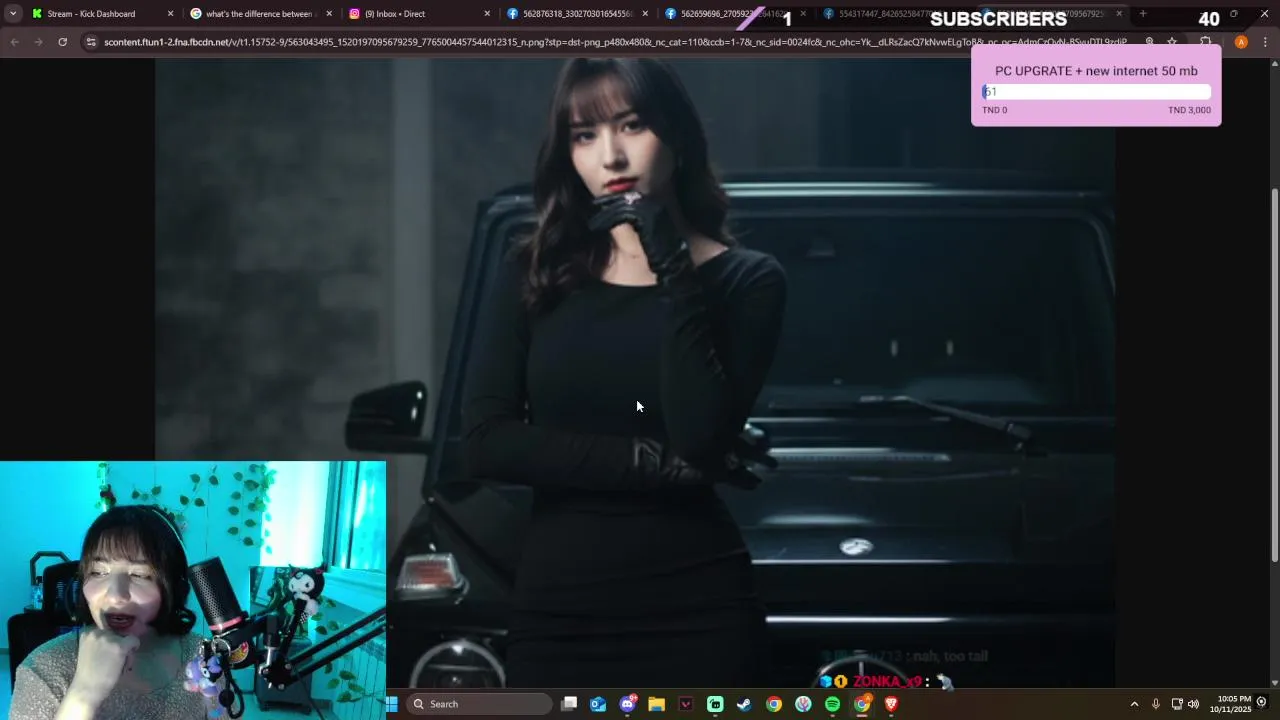
Task: Go back to the previous page
Action: point(14,42)
